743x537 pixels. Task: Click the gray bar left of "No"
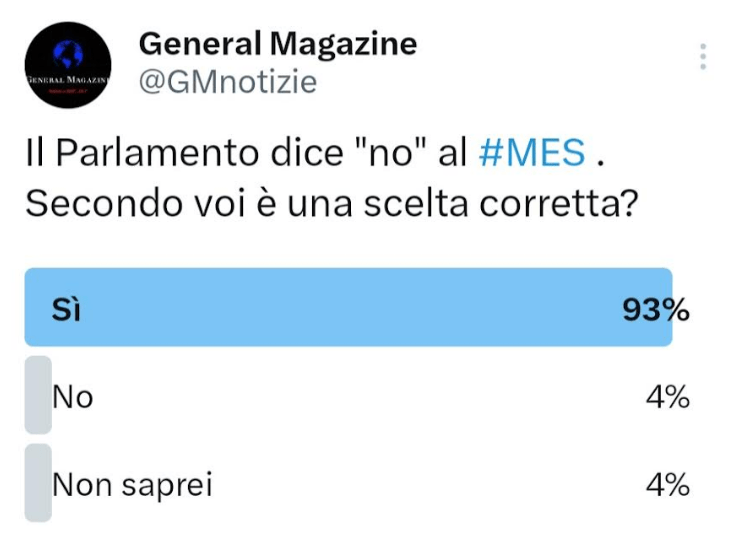[x=37, y=395]
